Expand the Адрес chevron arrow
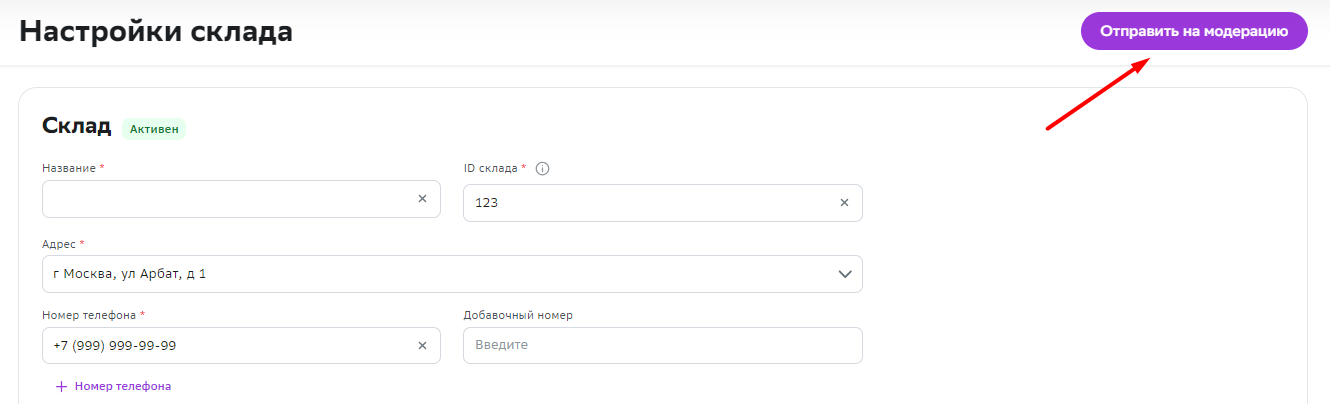This screenshot has width=1330, height=404. [x=845, y=274]
